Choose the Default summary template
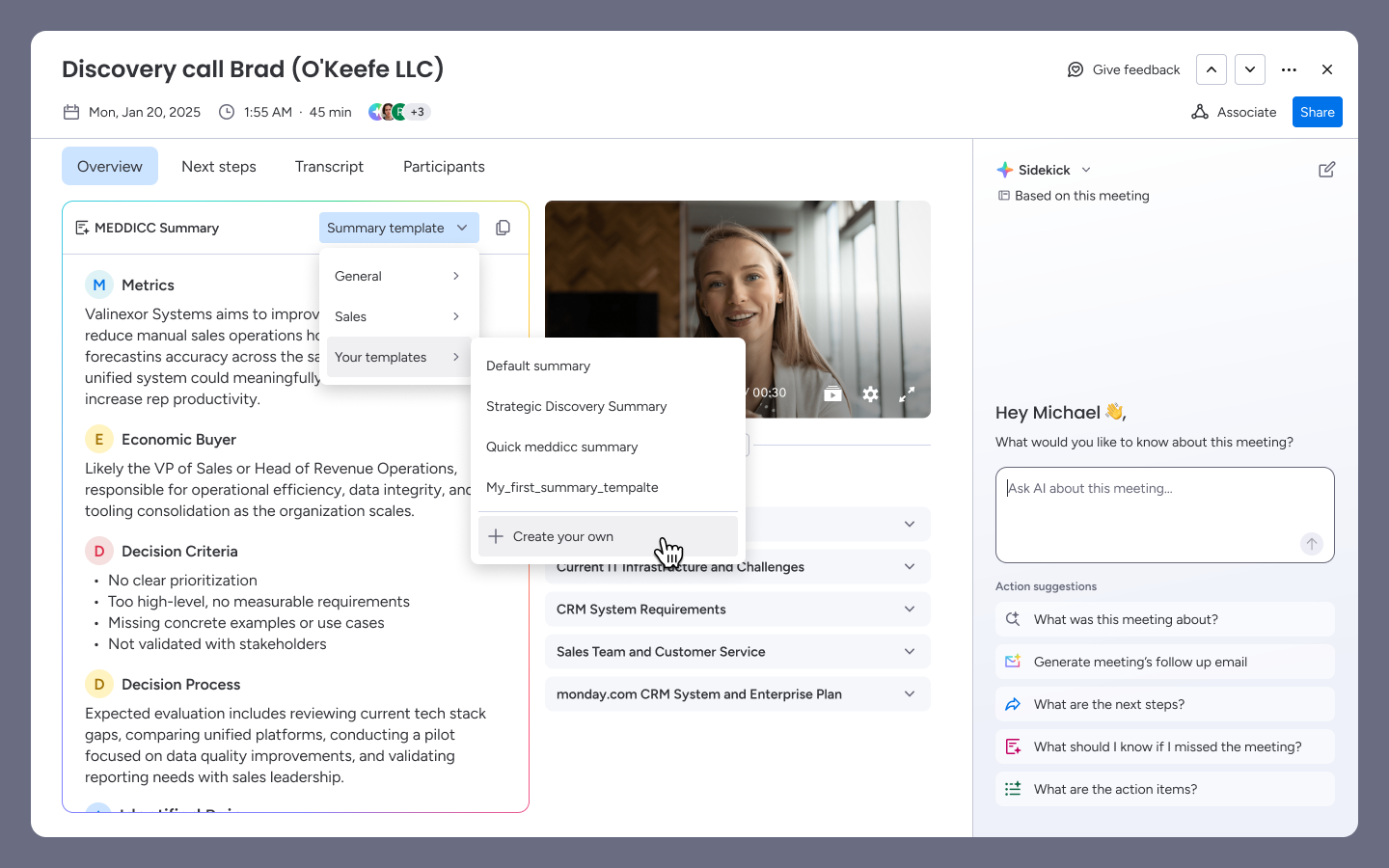The image size is (1389, 868). 608,366
